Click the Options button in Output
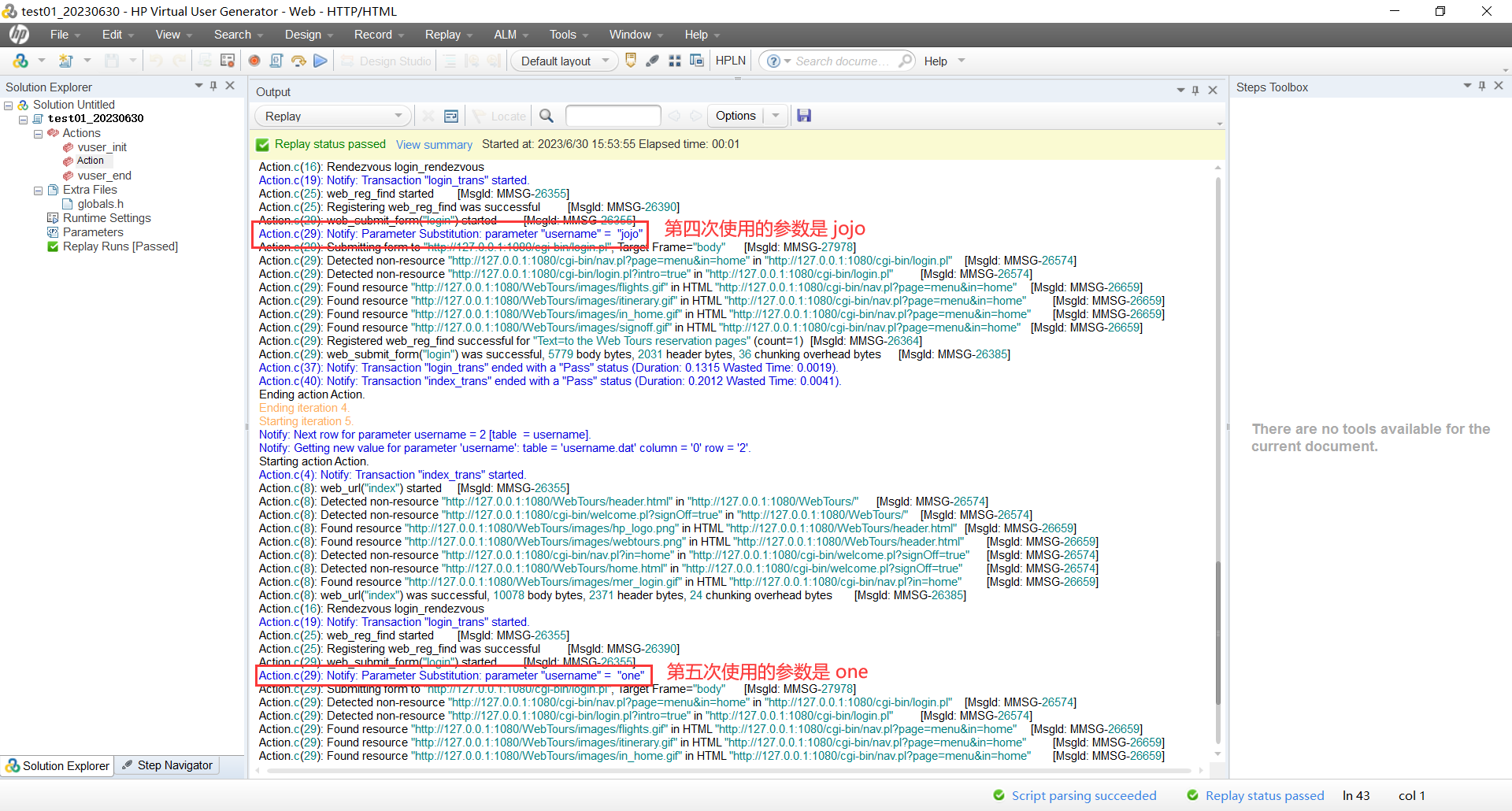 736,116
